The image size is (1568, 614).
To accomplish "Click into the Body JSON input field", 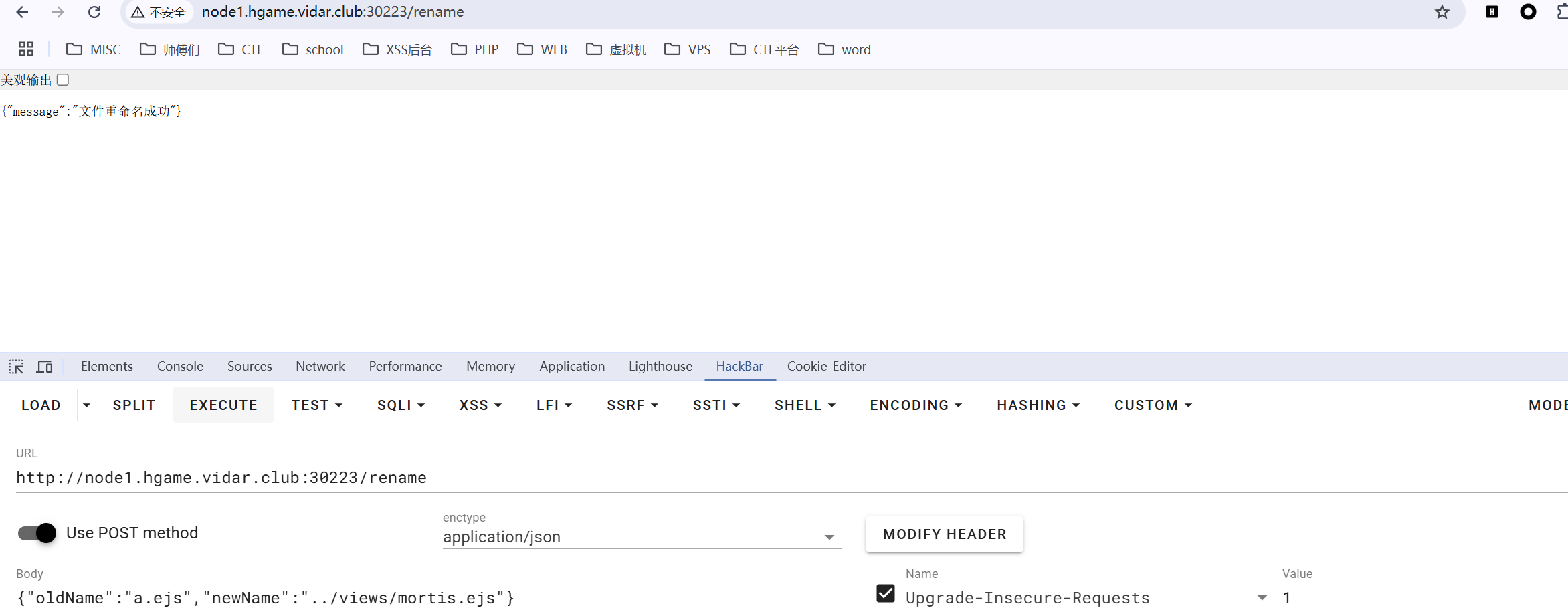I will (428, 598).
